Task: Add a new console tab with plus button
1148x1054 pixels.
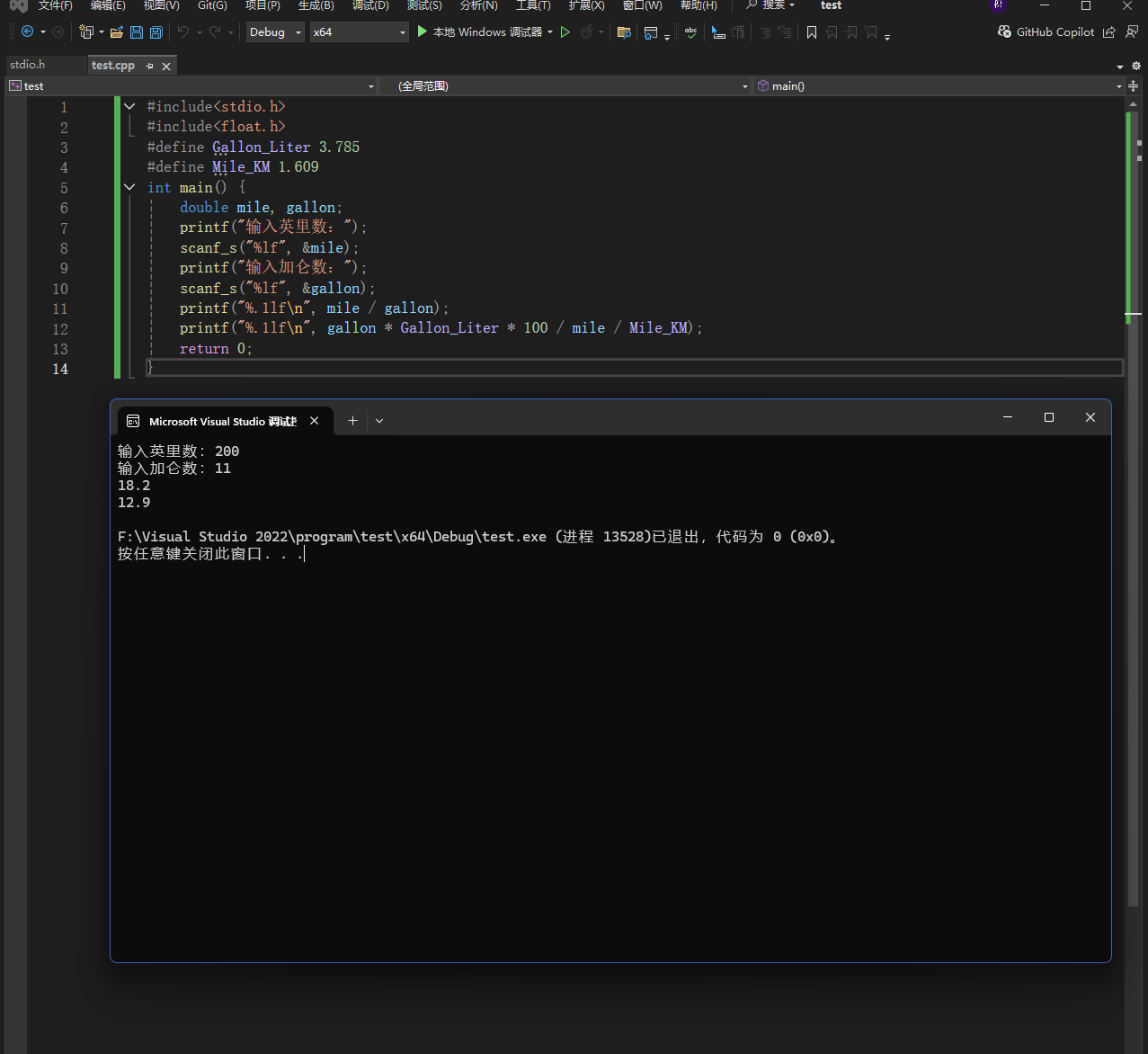Action: pos(352,420)
